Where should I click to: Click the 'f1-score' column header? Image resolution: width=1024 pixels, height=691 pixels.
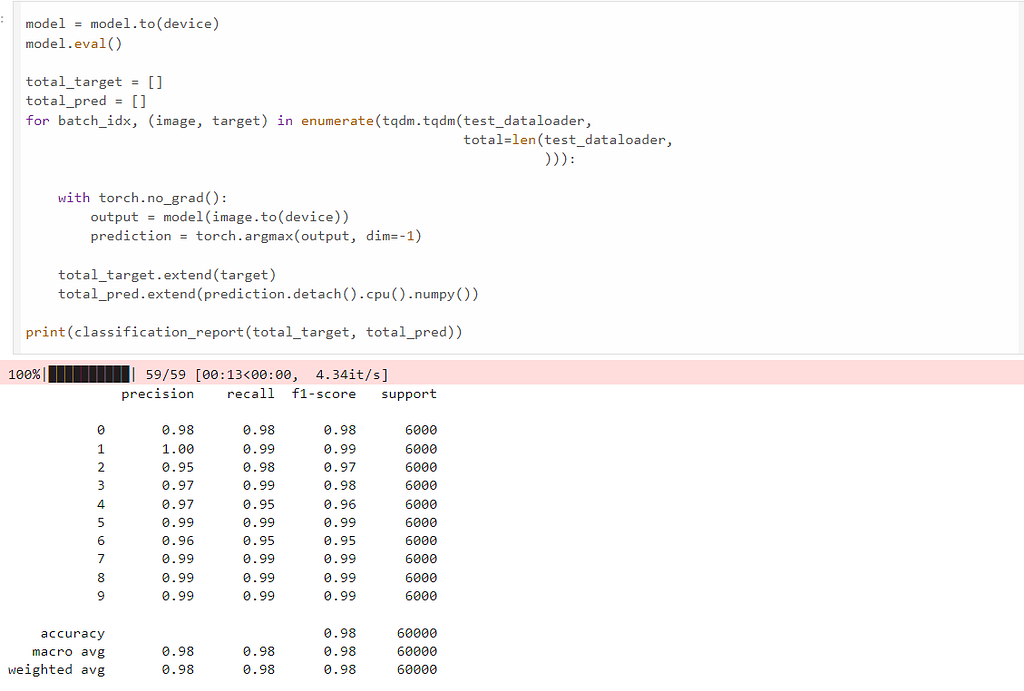tap(324, 394)
